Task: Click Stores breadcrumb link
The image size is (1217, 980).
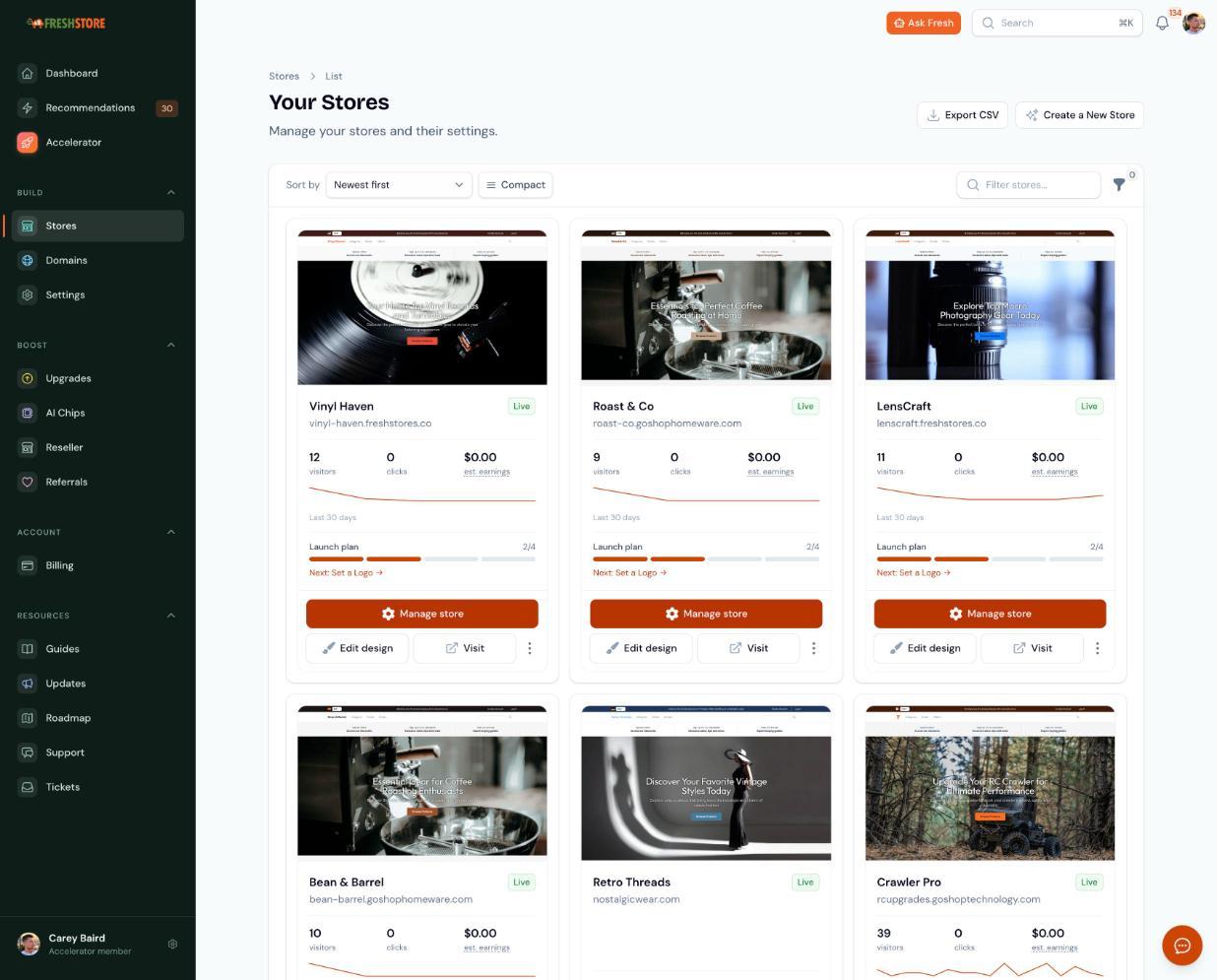Action: coord(284,76)
